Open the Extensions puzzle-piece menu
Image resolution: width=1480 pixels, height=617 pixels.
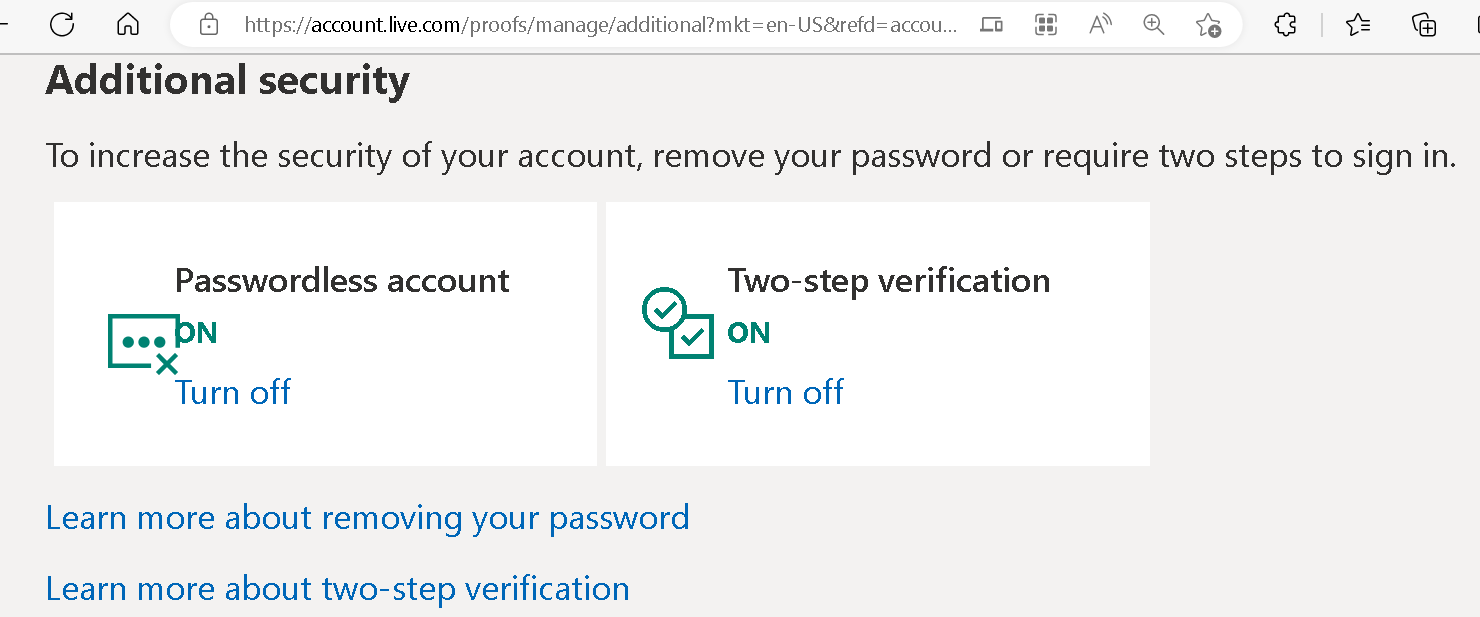click(1286, 25)
